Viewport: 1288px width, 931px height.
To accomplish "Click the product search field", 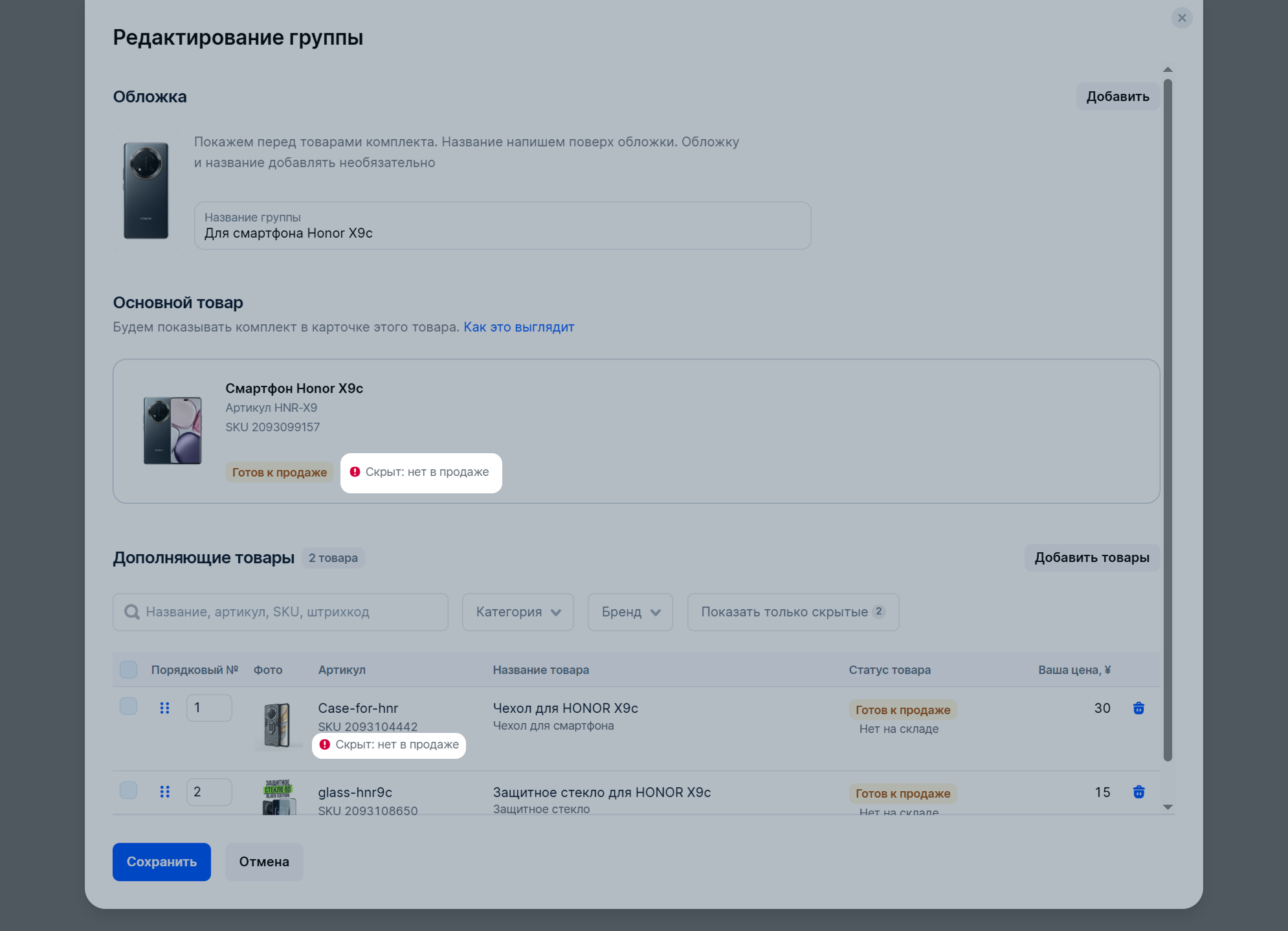I will [280, 612].
